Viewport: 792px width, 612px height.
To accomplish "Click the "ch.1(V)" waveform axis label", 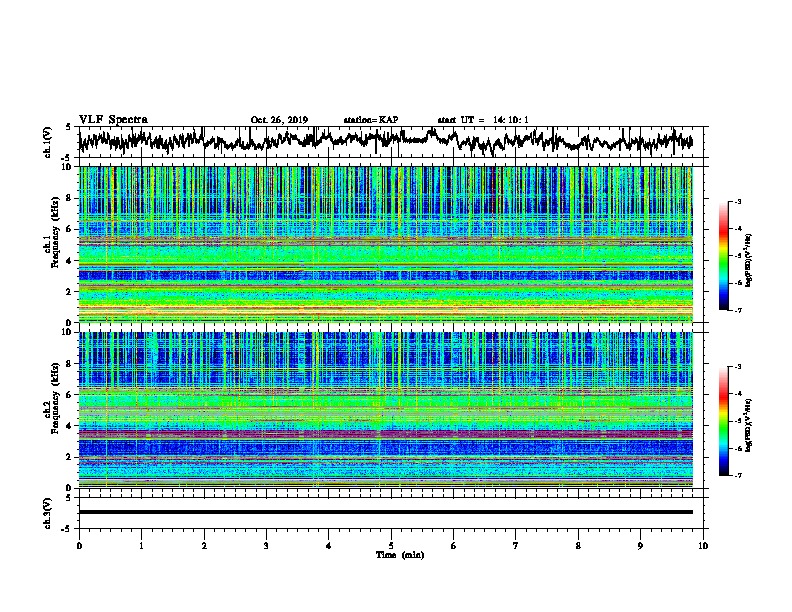I will 48,142.
